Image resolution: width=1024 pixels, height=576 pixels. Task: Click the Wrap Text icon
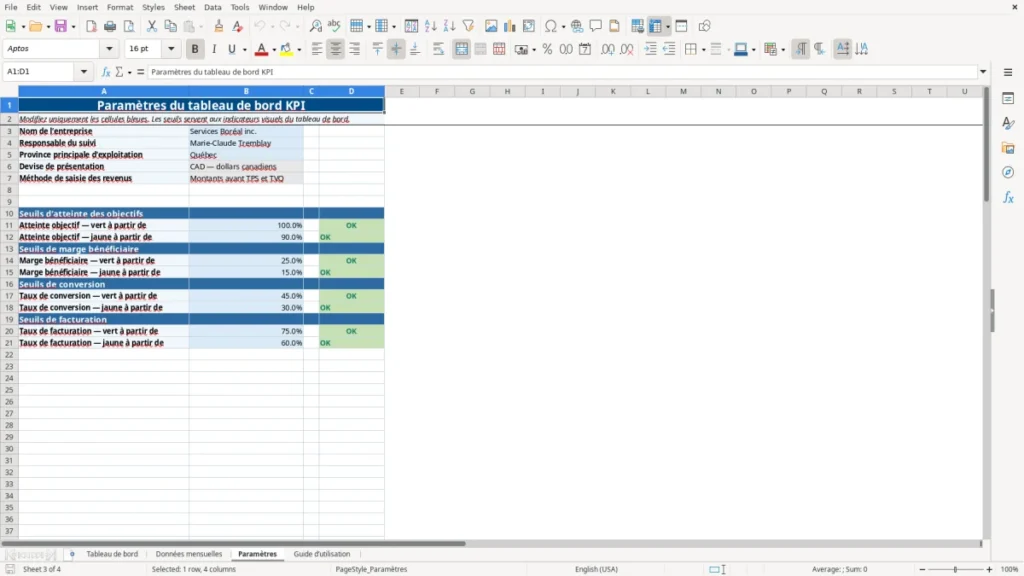(438, 49)
